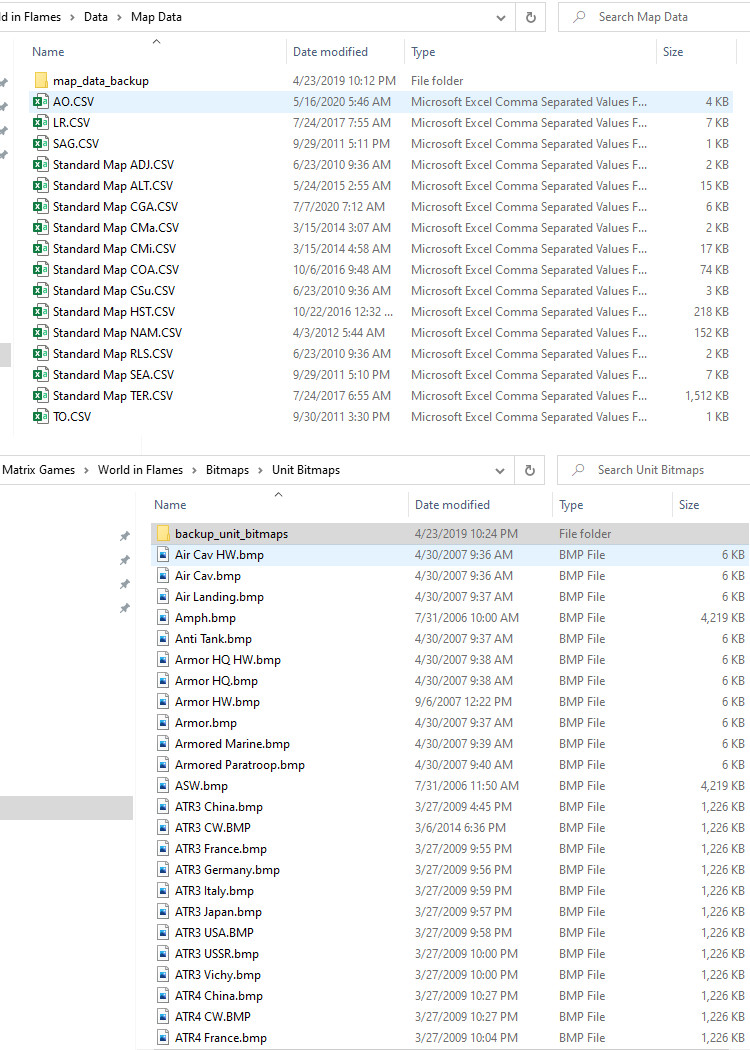Click the Search Unit Bitmaps field
750x1050 pixels.
coord(654,470)
